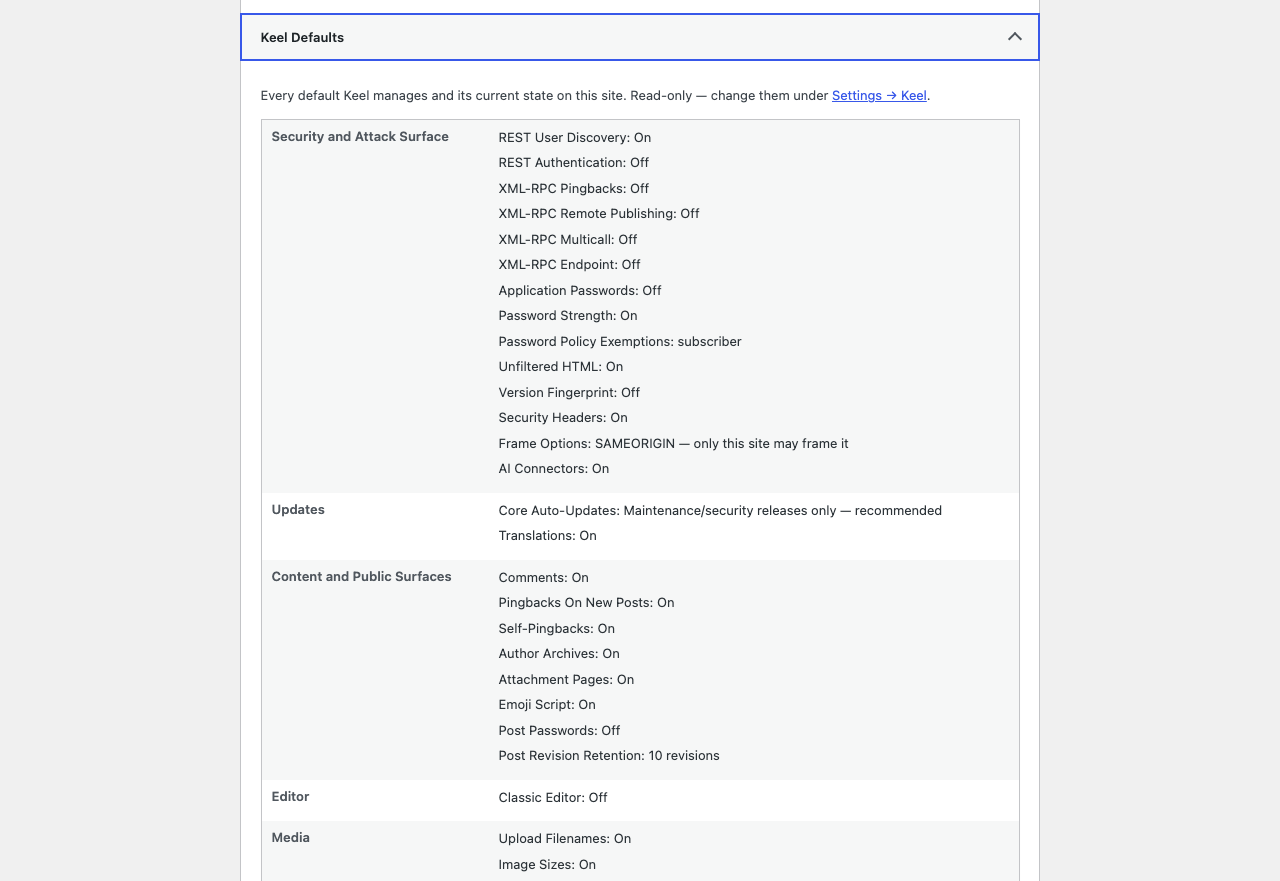This screenshot has width=1280, height=881.
Task: Click the REST User Discovery: On row
Action: (x=575, y=138)
